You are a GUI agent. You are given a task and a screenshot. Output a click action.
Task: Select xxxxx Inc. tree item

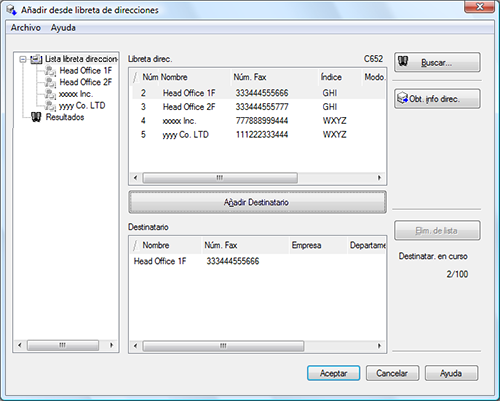pos(76,94)
